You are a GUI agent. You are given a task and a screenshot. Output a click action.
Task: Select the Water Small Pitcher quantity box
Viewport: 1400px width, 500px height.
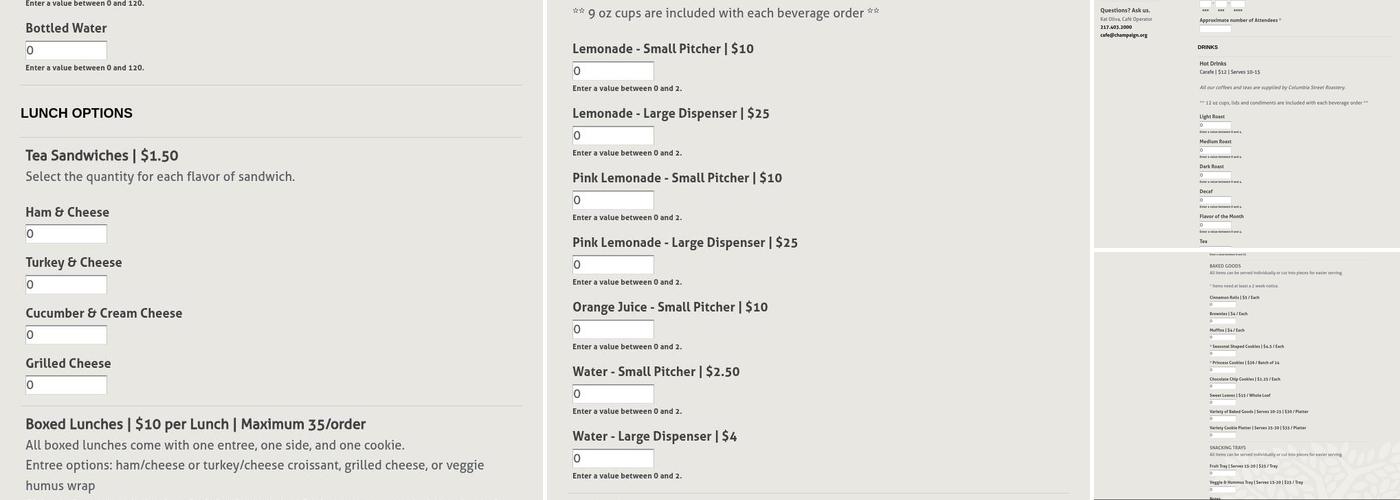613,394
